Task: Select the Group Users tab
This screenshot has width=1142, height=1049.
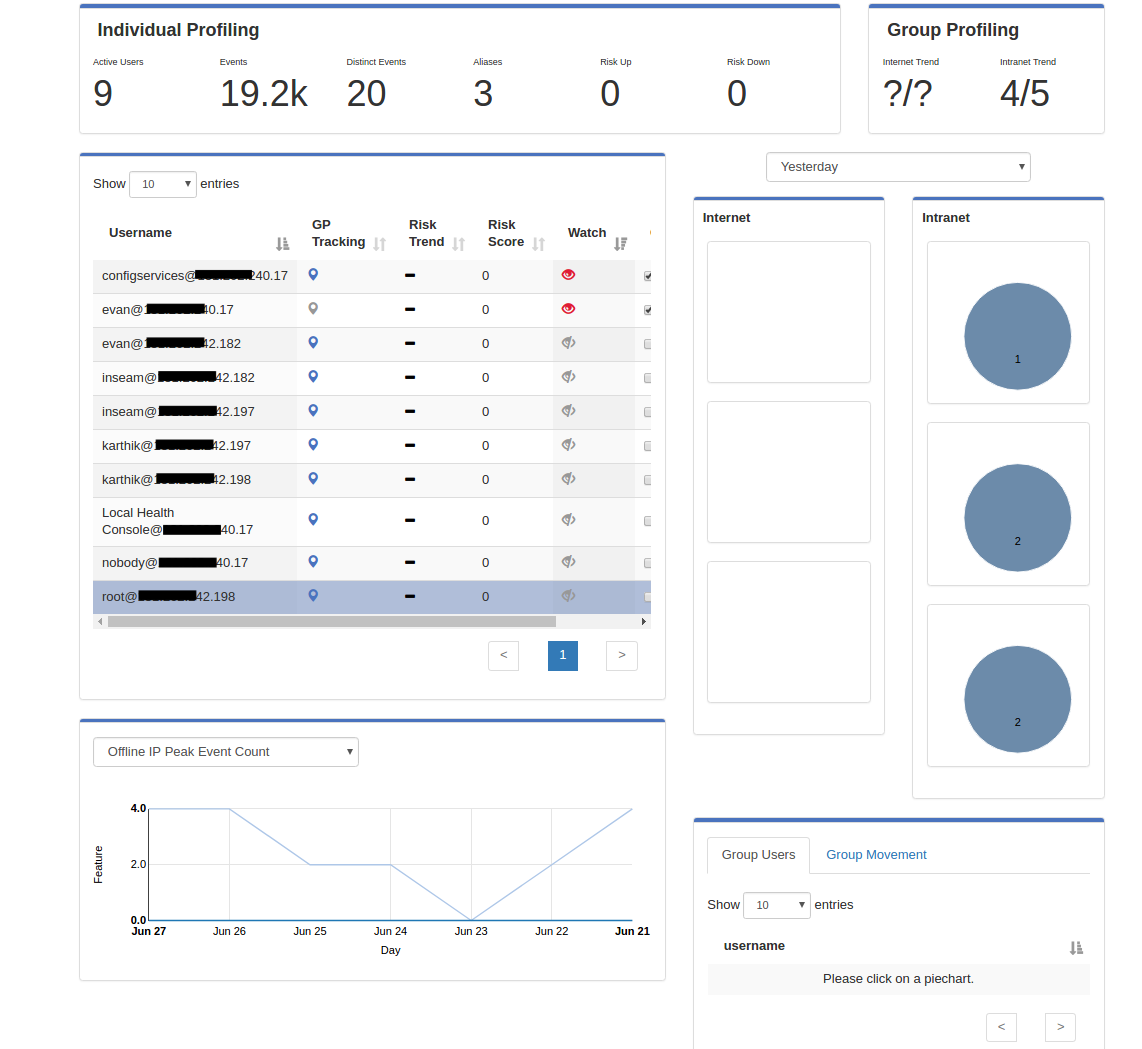Action: click(x=758, y=854)
